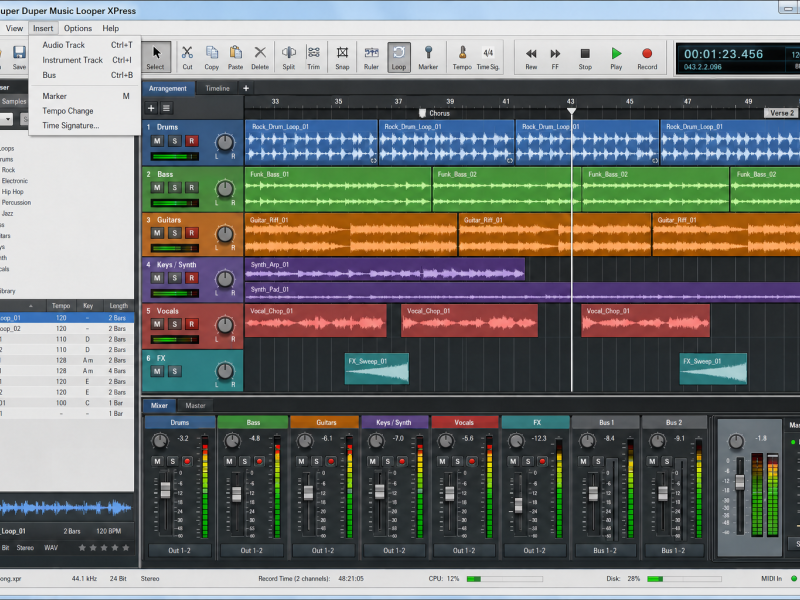Switch to the Master mixer tab
This screenshot has width=800, height=600.
coord(195,406)
